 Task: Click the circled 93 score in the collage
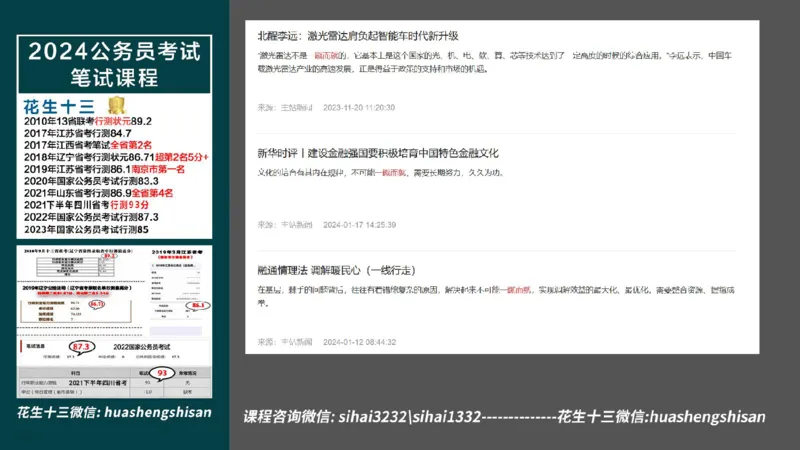[x=162, y=373]
